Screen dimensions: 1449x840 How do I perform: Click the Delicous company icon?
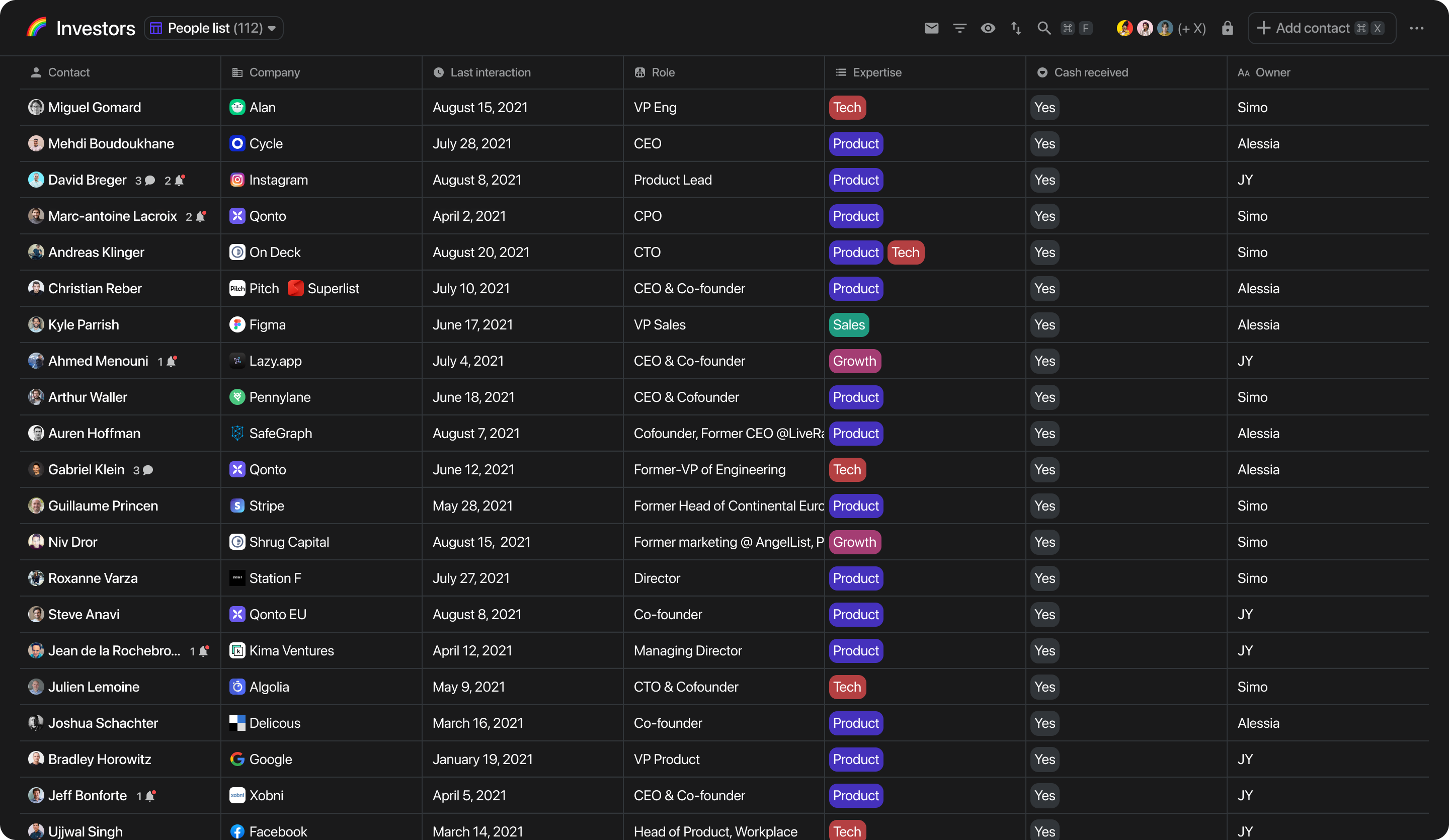click(237, 723)
